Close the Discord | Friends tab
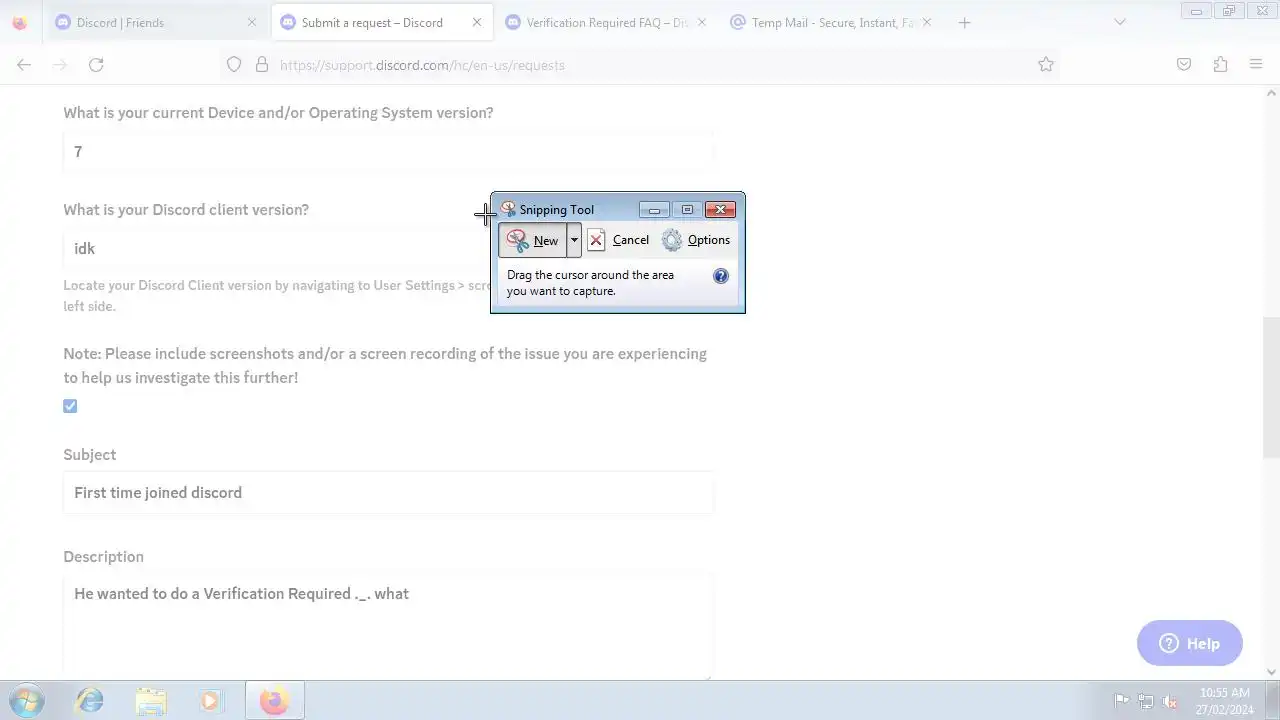This screenshot has height=720, width=1280. (x=252, y=22)
